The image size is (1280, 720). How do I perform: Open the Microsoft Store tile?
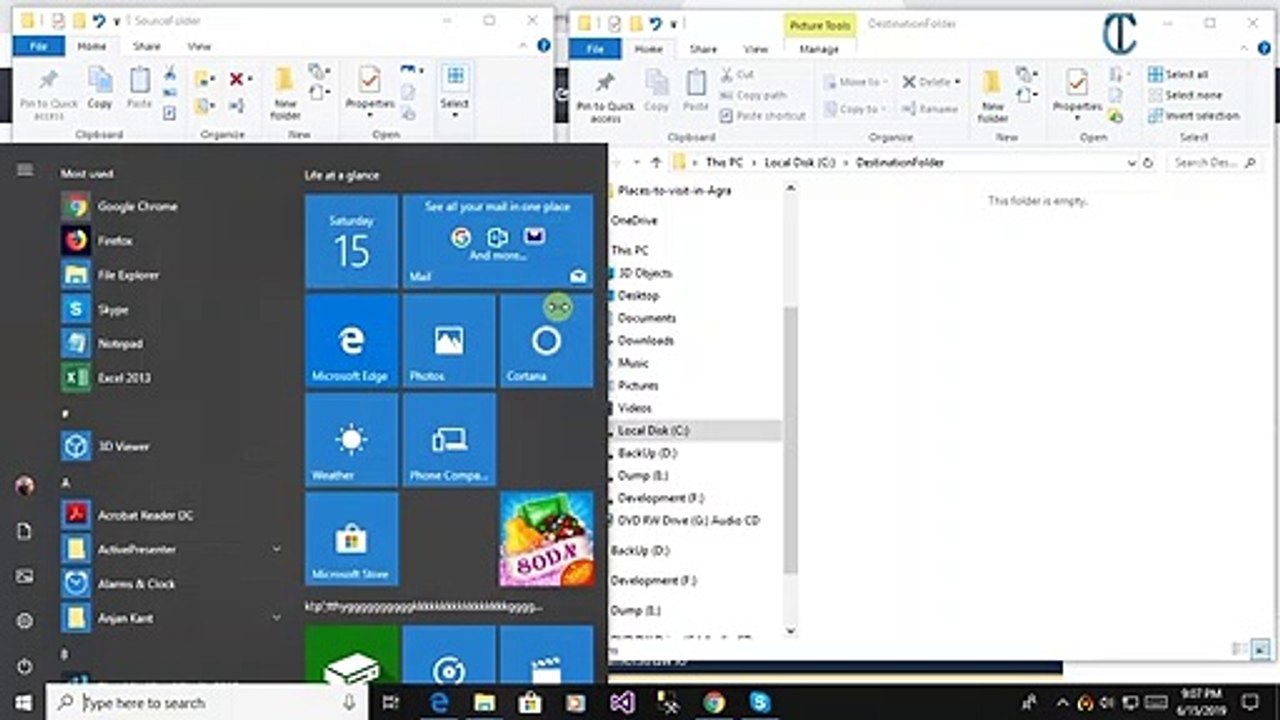click(x=351, y=538)
